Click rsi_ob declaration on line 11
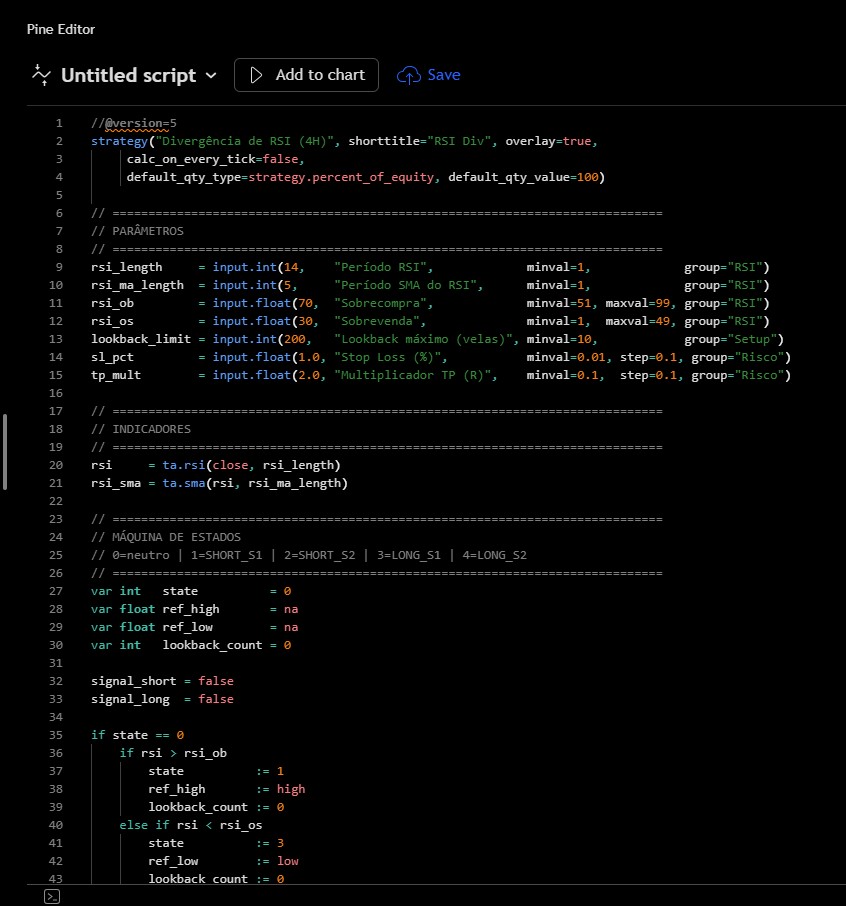Viewport: 846px width, 906px height. pos(112,303)
